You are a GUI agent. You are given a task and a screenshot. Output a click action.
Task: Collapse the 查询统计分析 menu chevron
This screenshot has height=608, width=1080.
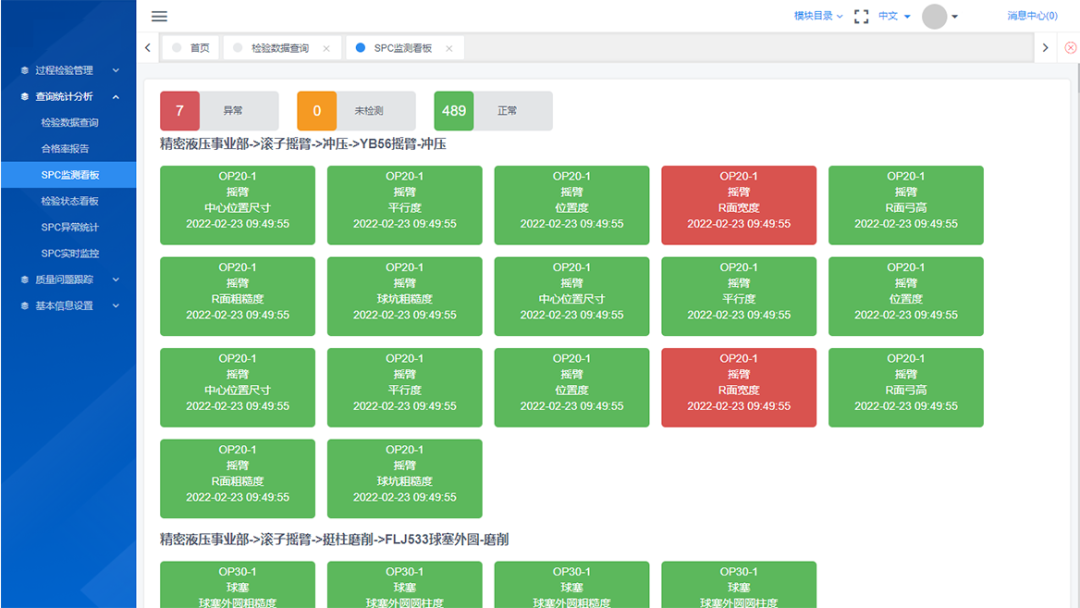coord(116,96)
